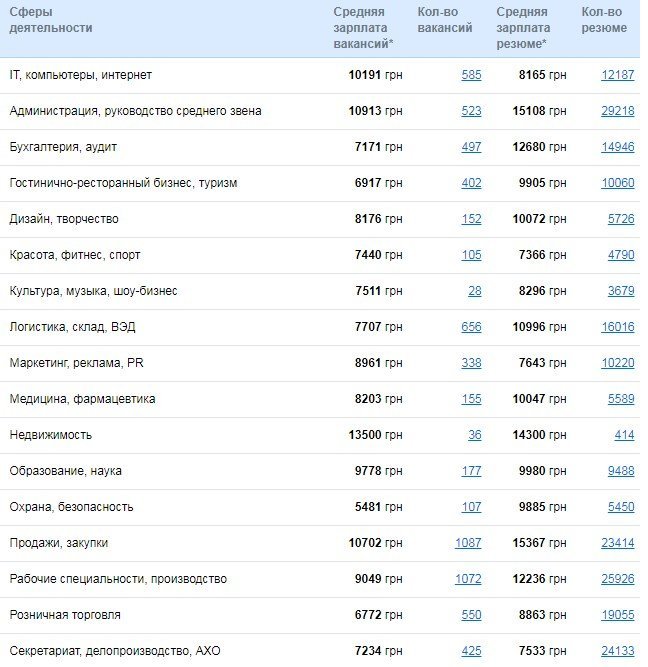
Task: Open 523 vacancies for Администрация
Action: point(471,111)
